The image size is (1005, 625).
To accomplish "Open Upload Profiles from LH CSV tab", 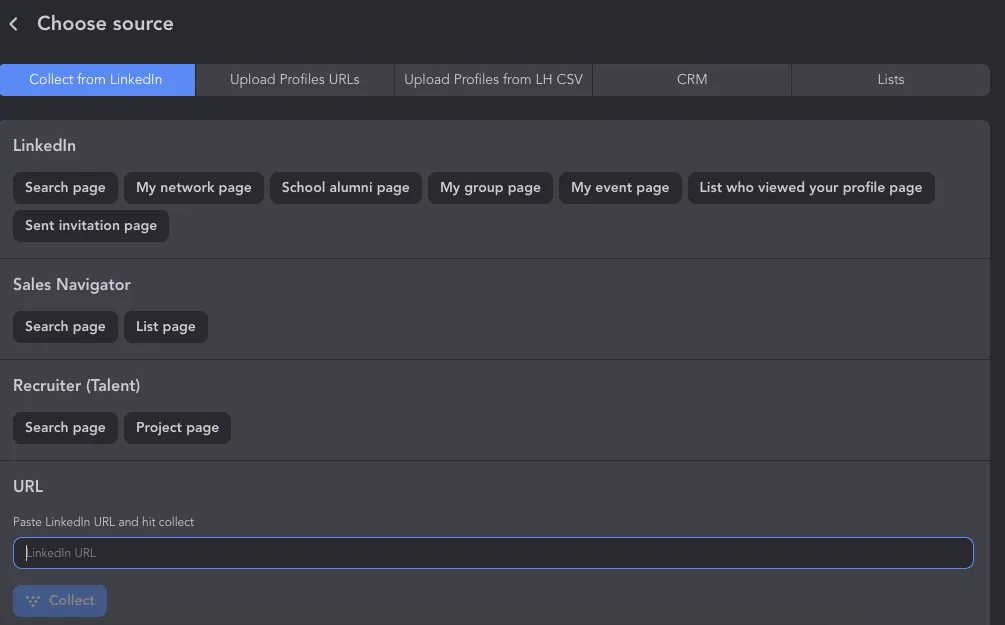I will 494,79.
